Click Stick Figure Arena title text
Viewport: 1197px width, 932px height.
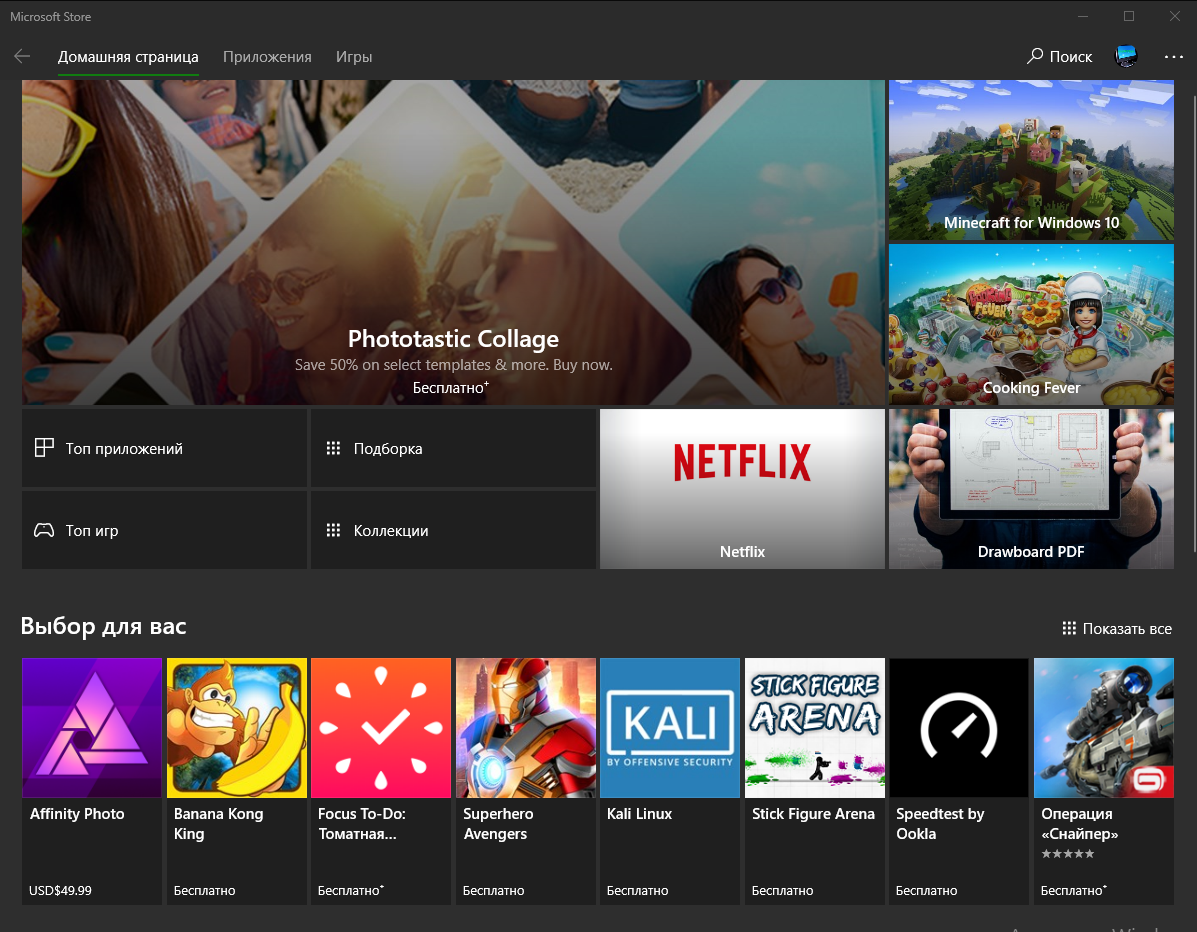tap(813, 814)
